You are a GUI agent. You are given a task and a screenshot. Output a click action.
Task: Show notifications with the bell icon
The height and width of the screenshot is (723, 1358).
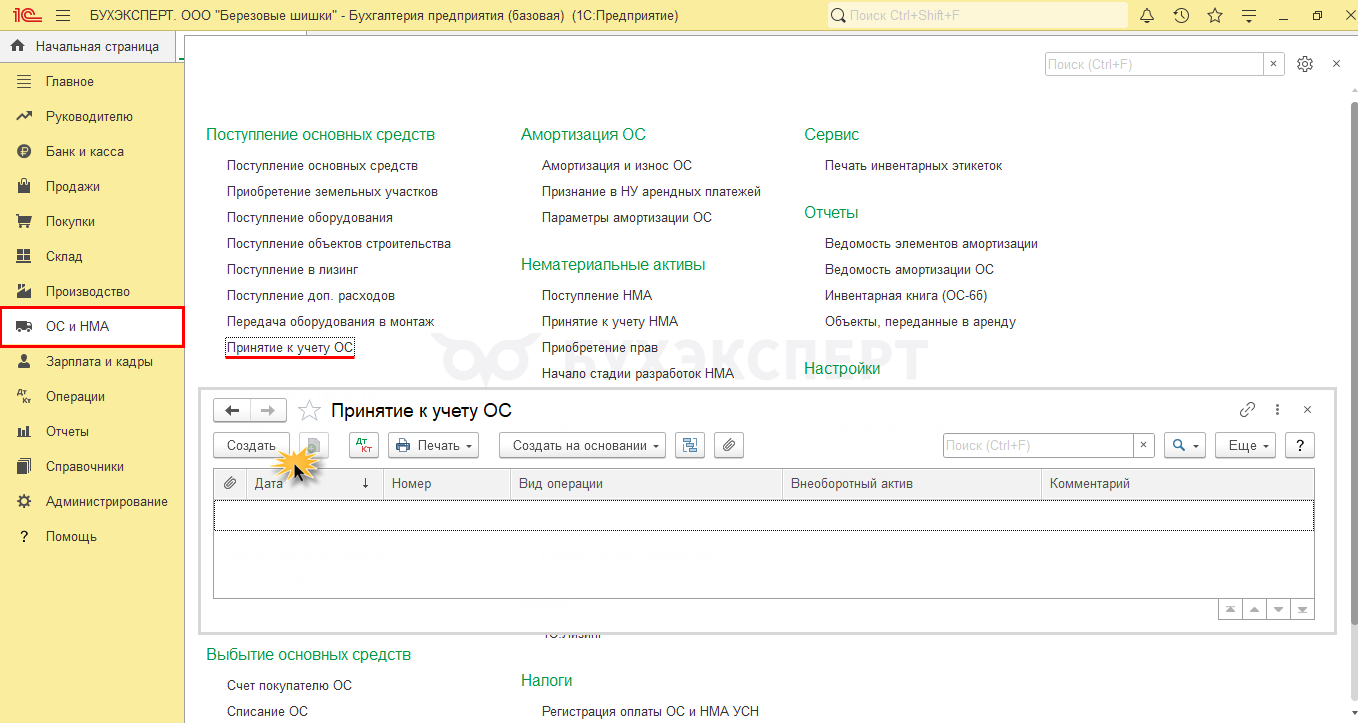pos(1147,16)
